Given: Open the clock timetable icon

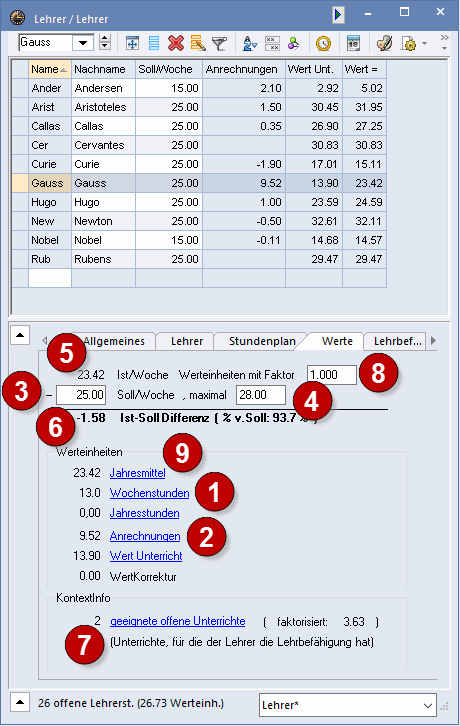Looking at the screenshot, I should pos(323,43).
